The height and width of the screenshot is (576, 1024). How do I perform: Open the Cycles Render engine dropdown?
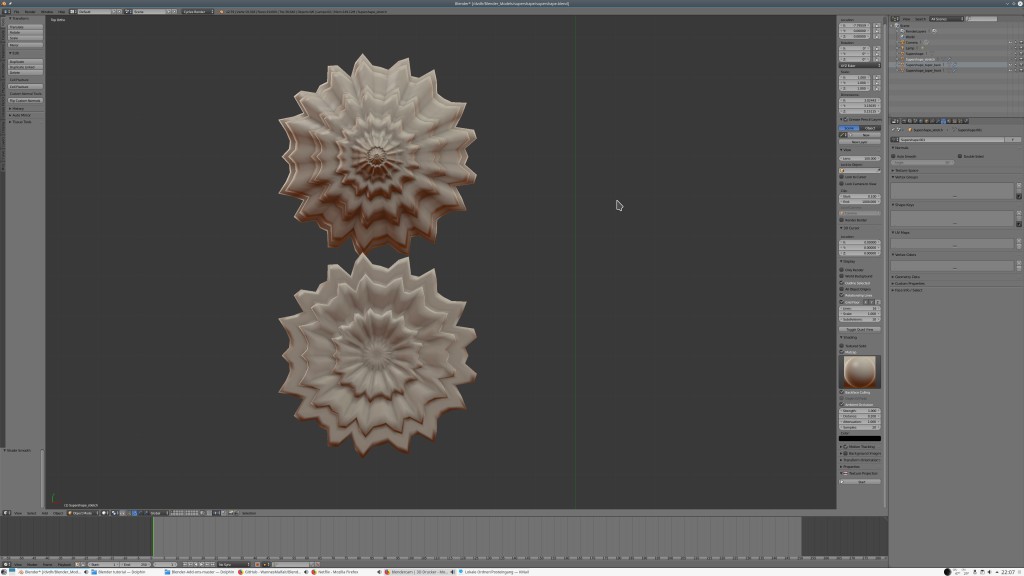coord(198,13)
